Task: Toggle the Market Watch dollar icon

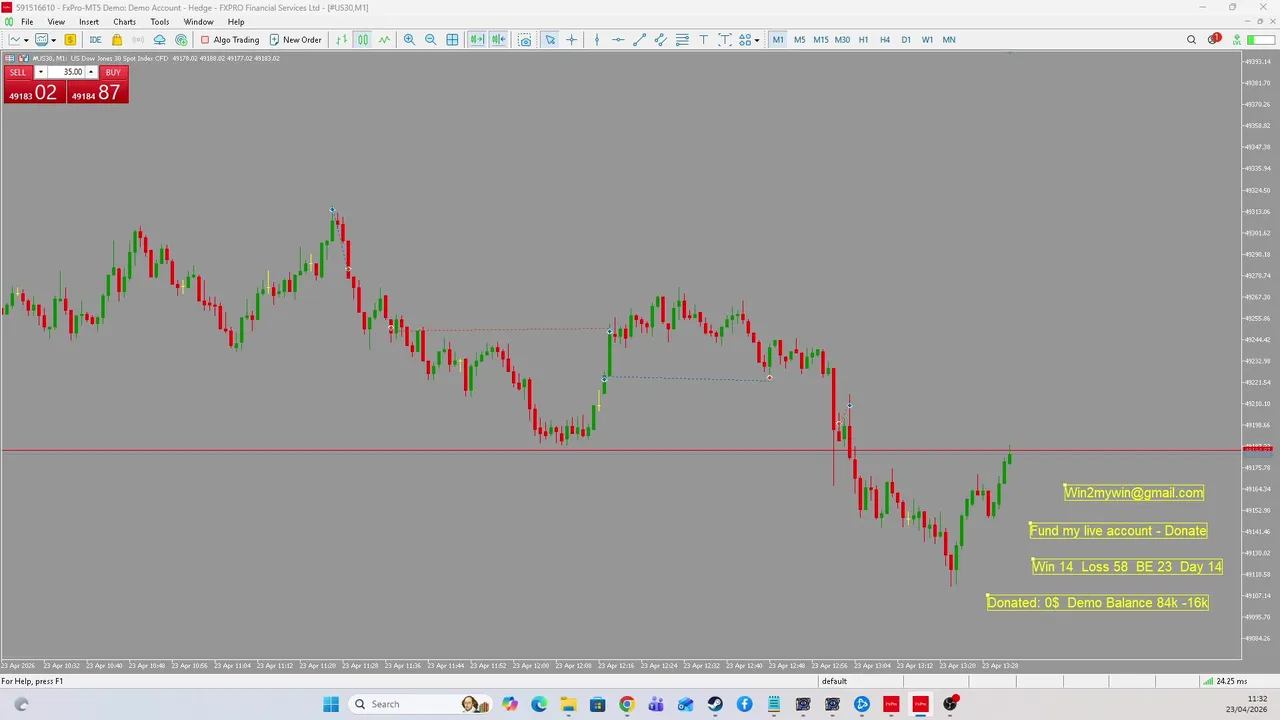Action: pos(70,40)
